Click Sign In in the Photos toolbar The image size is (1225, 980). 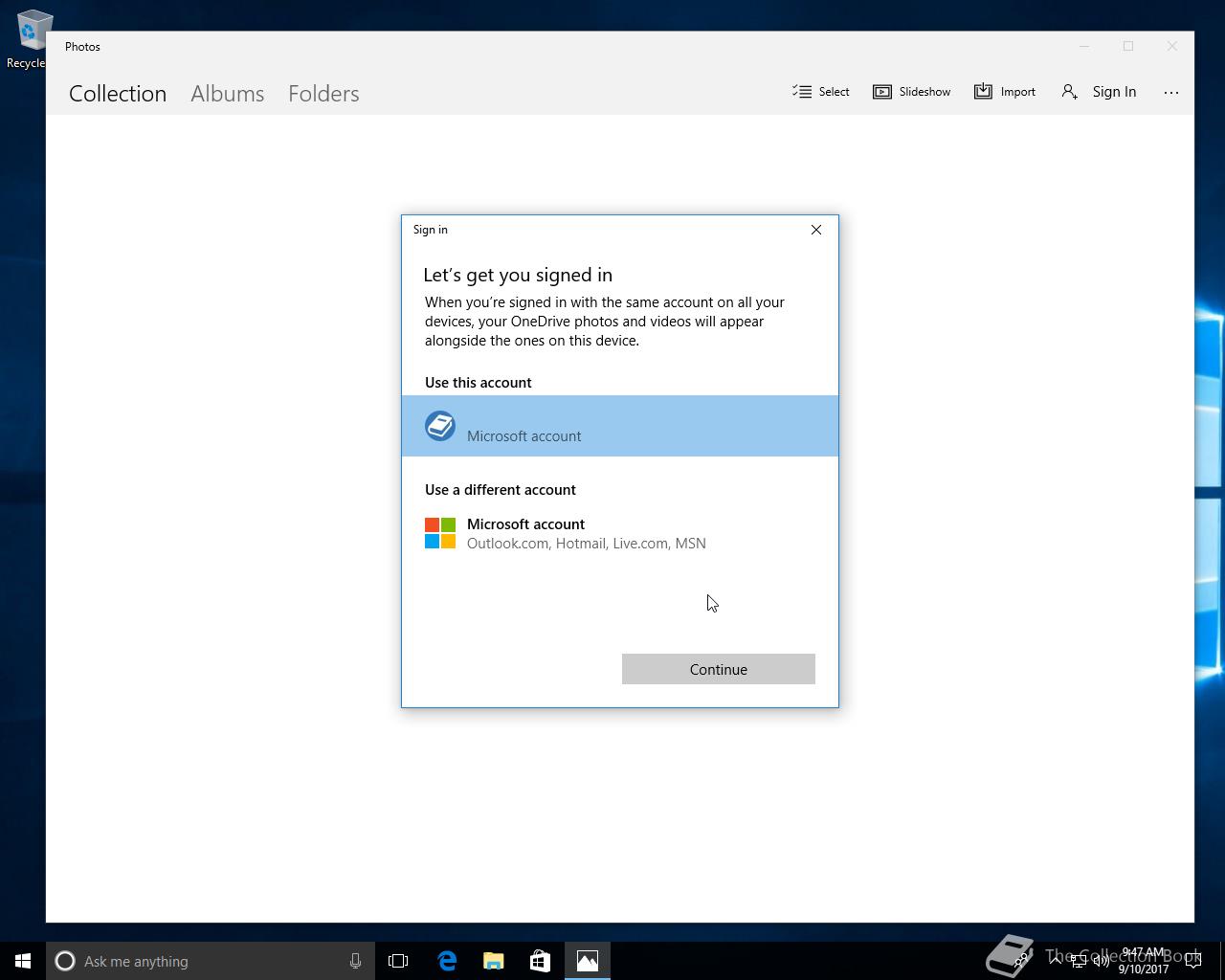[x=1099, y=92]
